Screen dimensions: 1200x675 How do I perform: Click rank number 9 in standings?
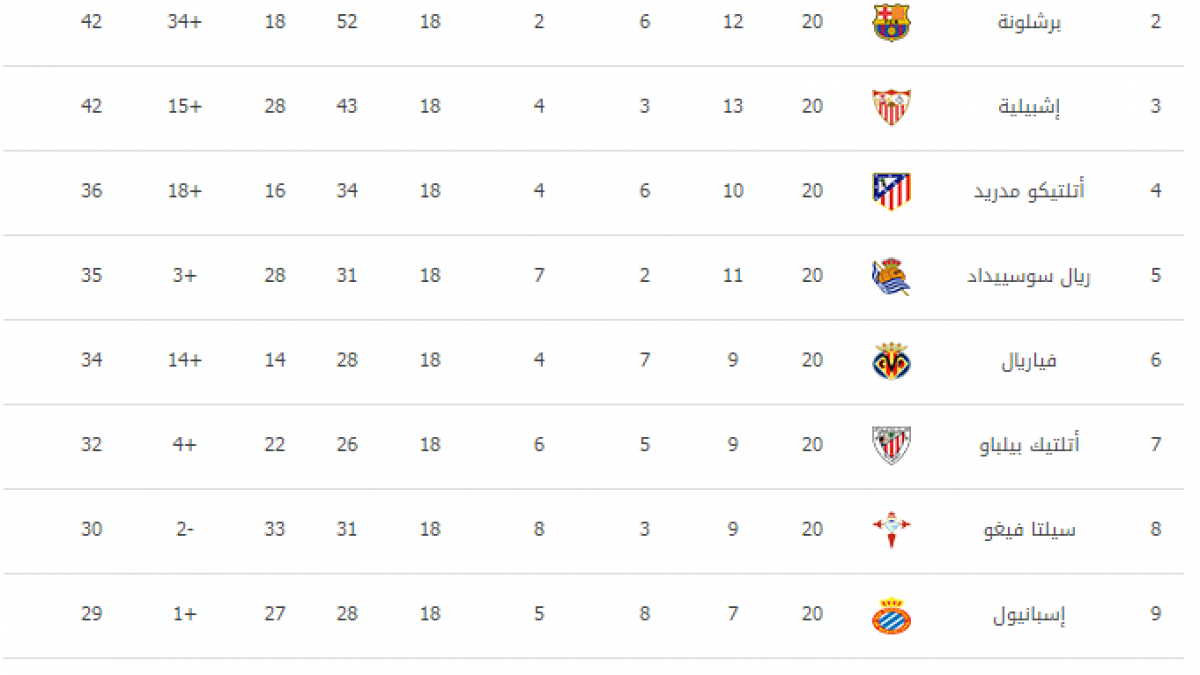click(x=1156, y=614)
